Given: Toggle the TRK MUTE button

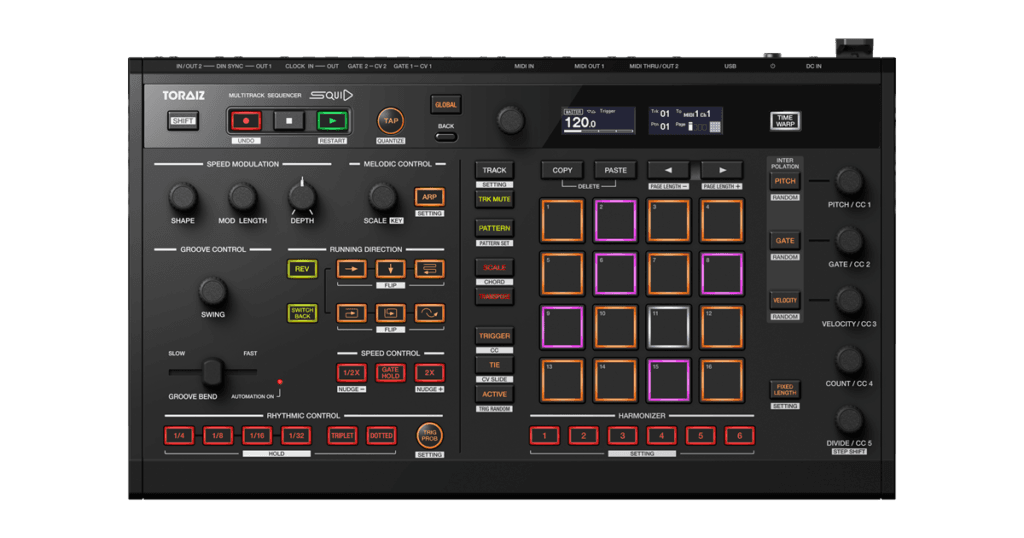Looking at the screenshot, I should coord(494,199).
